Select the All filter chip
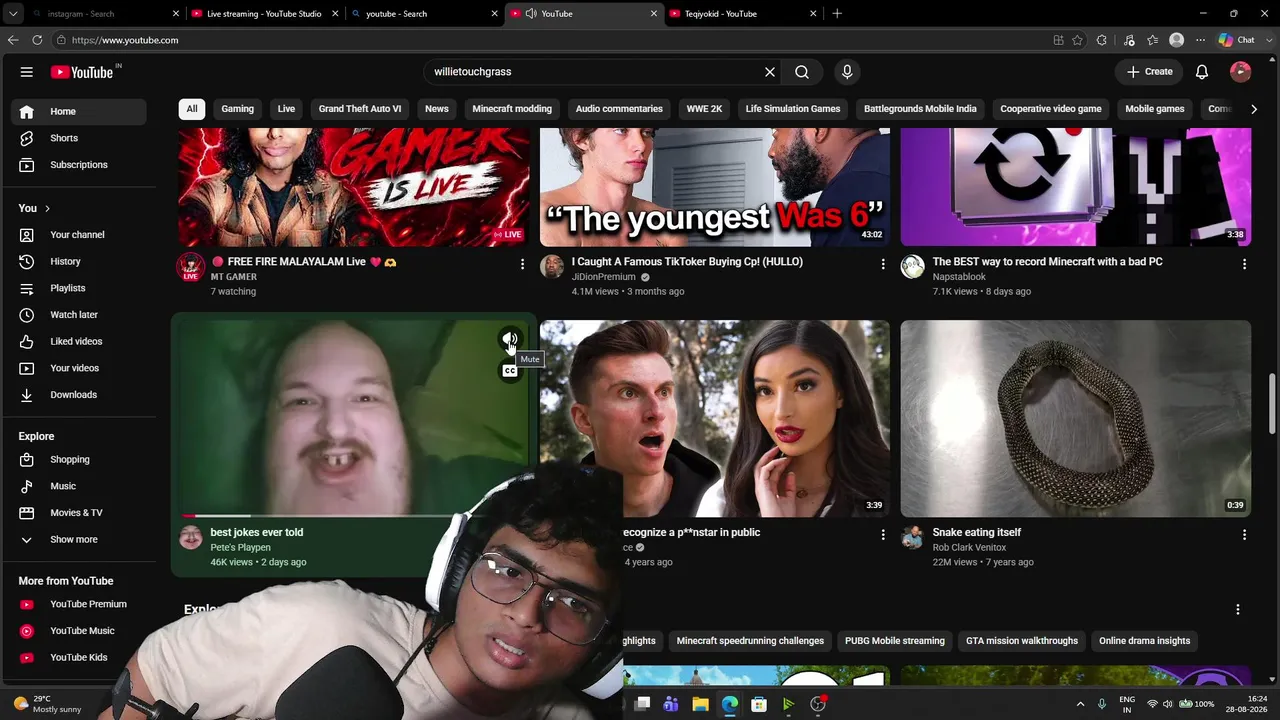1280x720 pixels. coord(192,109)
